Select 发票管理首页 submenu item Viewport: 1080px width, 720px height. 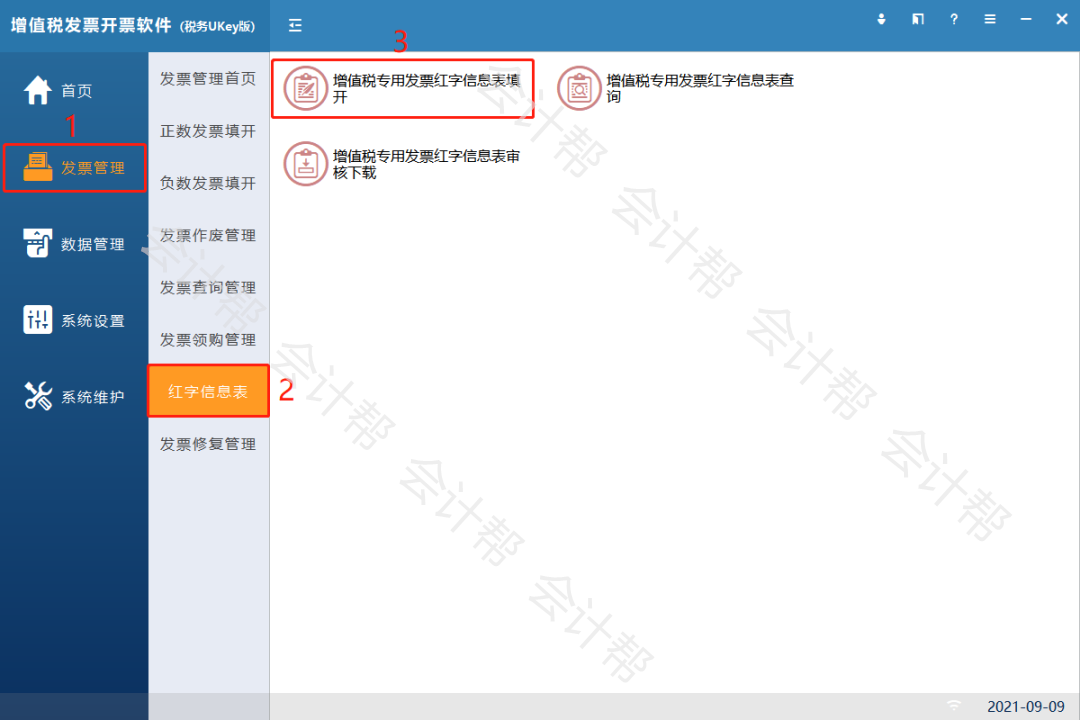pos(208,79)
